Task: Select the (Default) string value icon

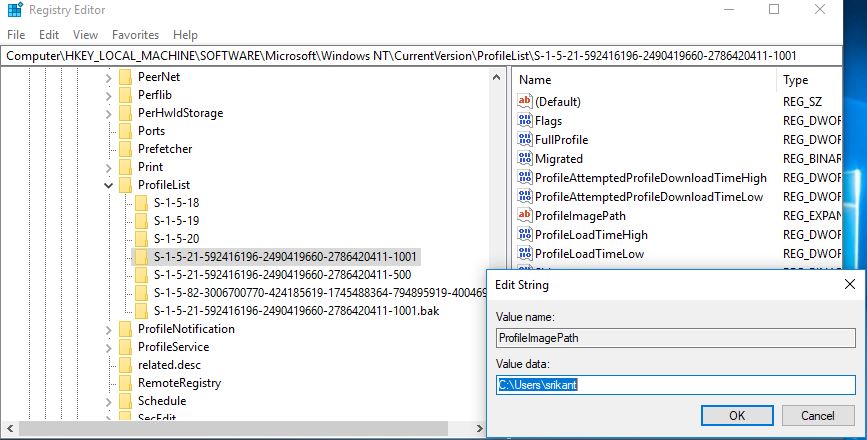Action: (524, 101)
